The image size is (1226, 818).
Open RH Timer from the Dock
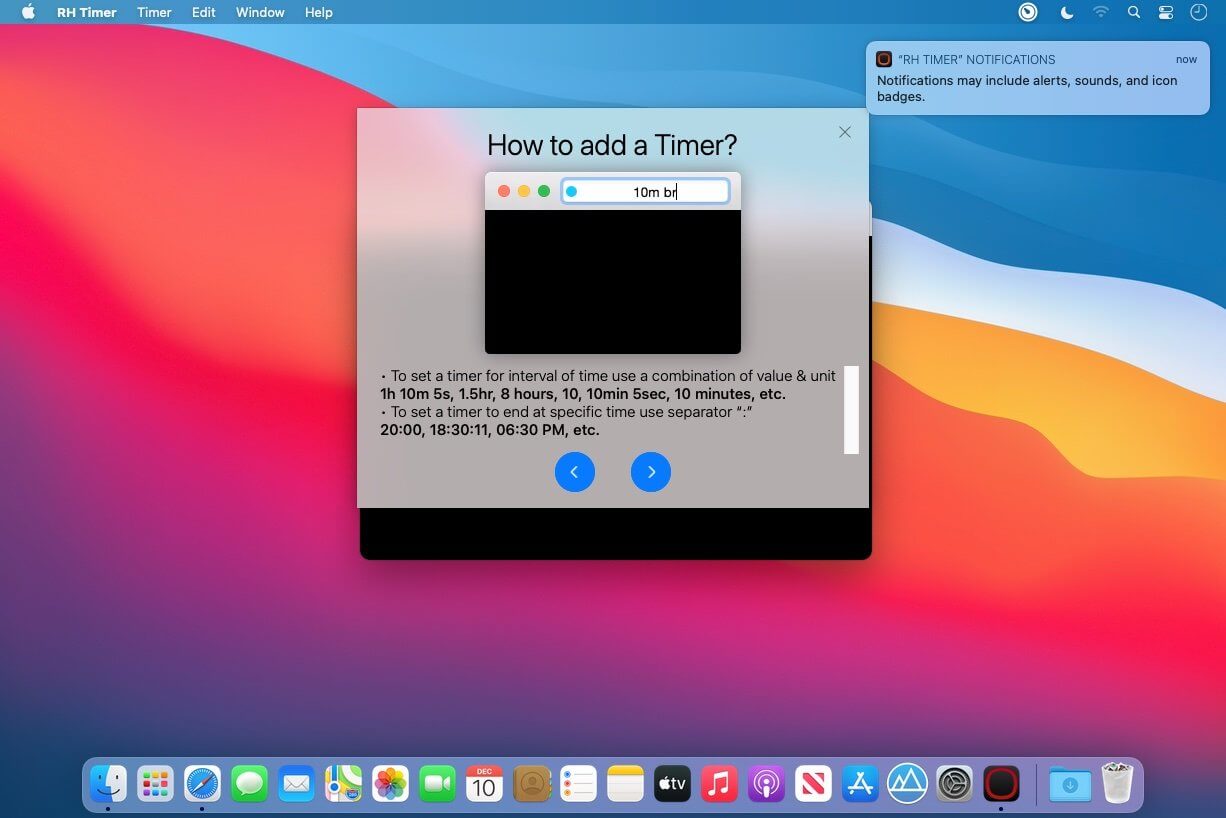click(x=1001, y=784)
